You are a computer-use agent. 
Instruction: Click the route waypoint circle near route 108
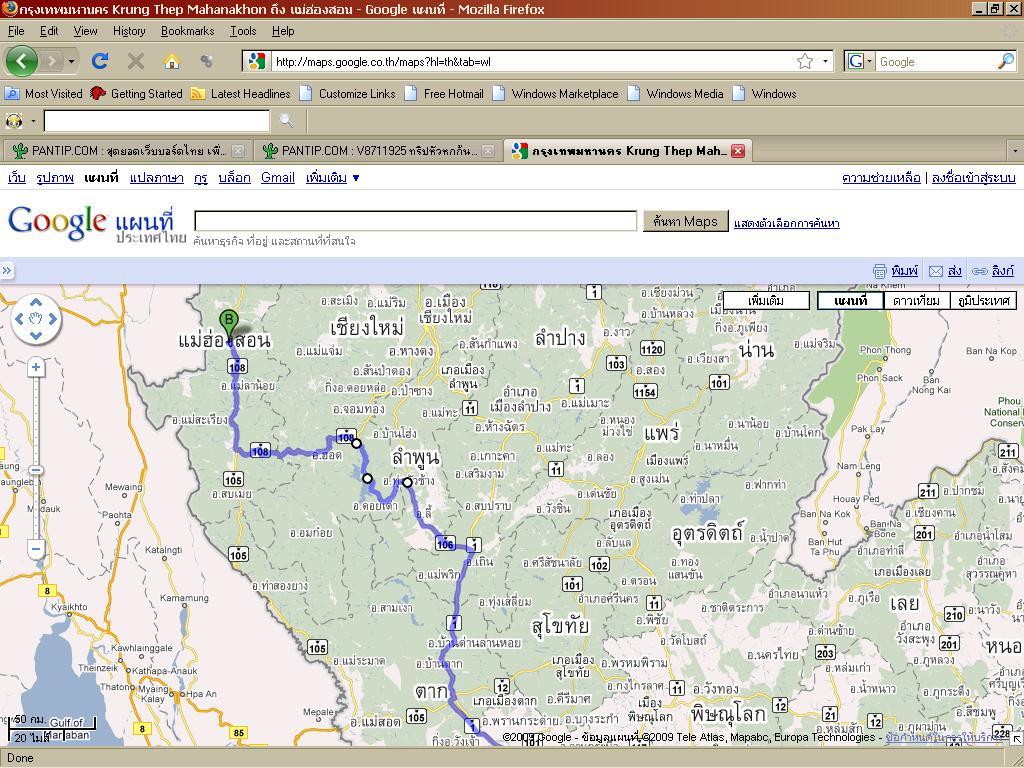[356, 443]
